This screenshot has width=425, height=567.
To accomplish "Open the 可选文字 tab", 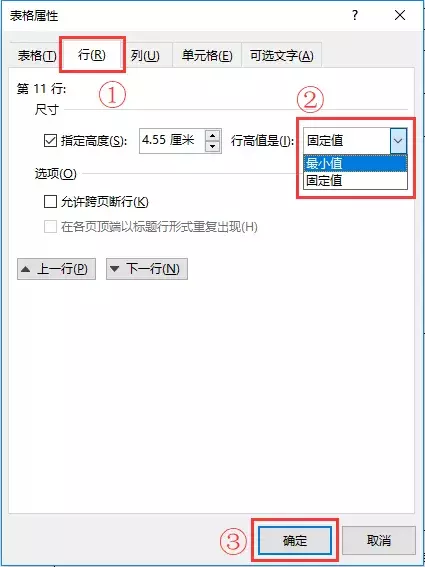I will coord(281,56).
